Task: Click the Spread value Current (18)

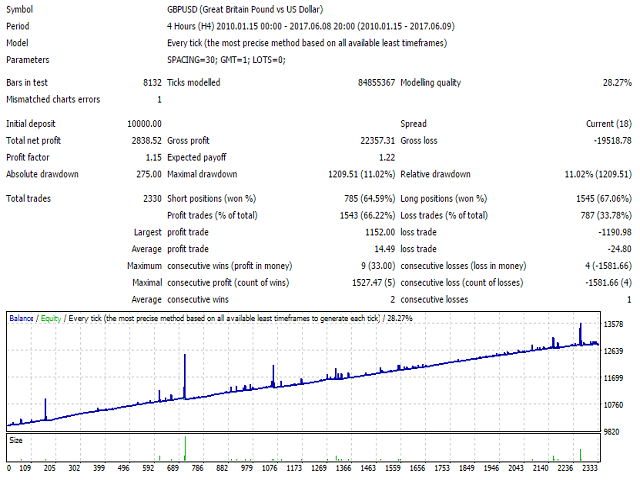Action: (x=611, y=124)
